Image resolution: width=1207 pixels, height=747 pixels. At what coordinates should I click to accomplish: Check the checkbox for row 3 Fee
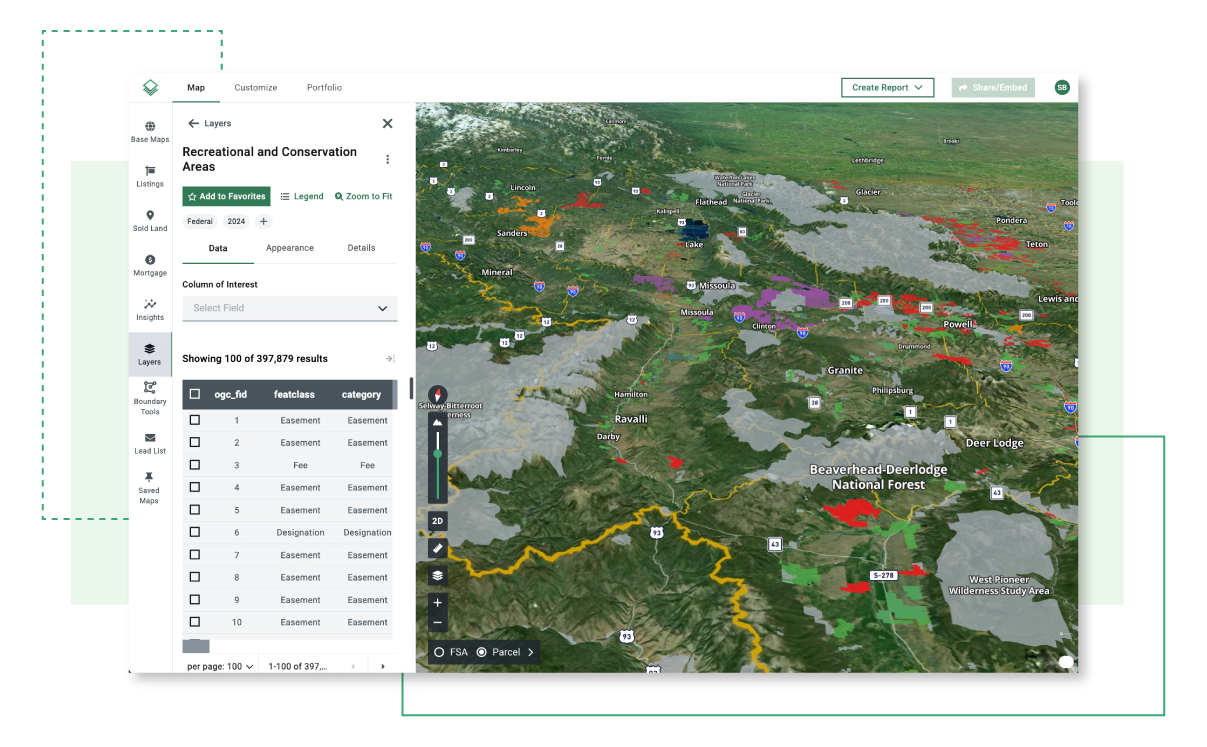pyautogui.click(x=195, y=465)
